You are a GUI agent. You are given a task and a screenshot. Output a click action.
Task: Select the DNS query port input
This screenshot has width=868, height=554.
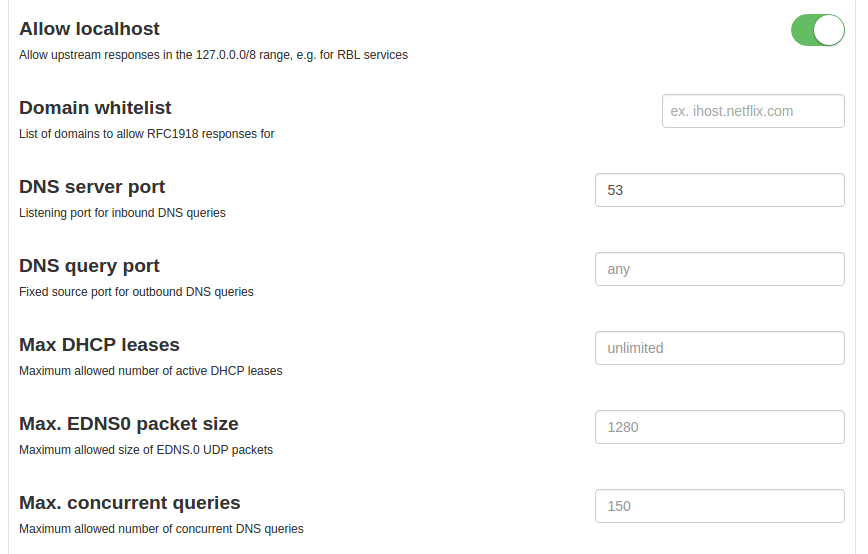click(x=719, y=269)
